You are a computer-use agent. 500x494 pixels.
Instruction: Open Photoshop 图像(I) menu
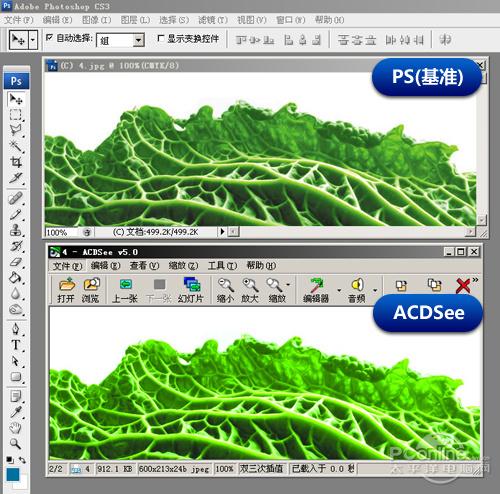(x=97, y=20)
